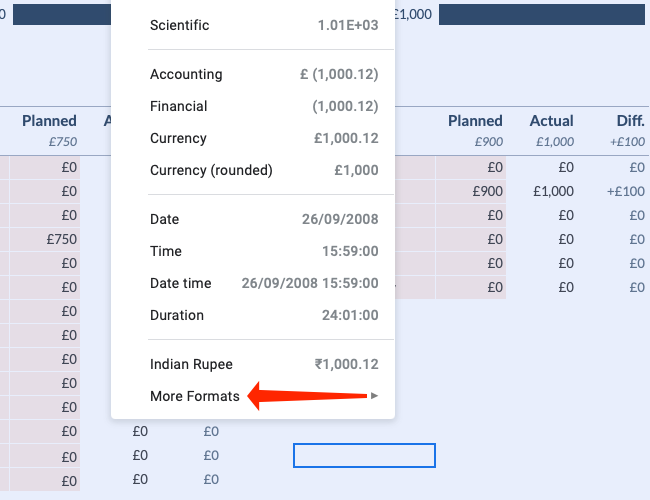The height and width of the screenshot is (500, 650).
Task: Choose the Date time format
Action: [x=181, y=283]
